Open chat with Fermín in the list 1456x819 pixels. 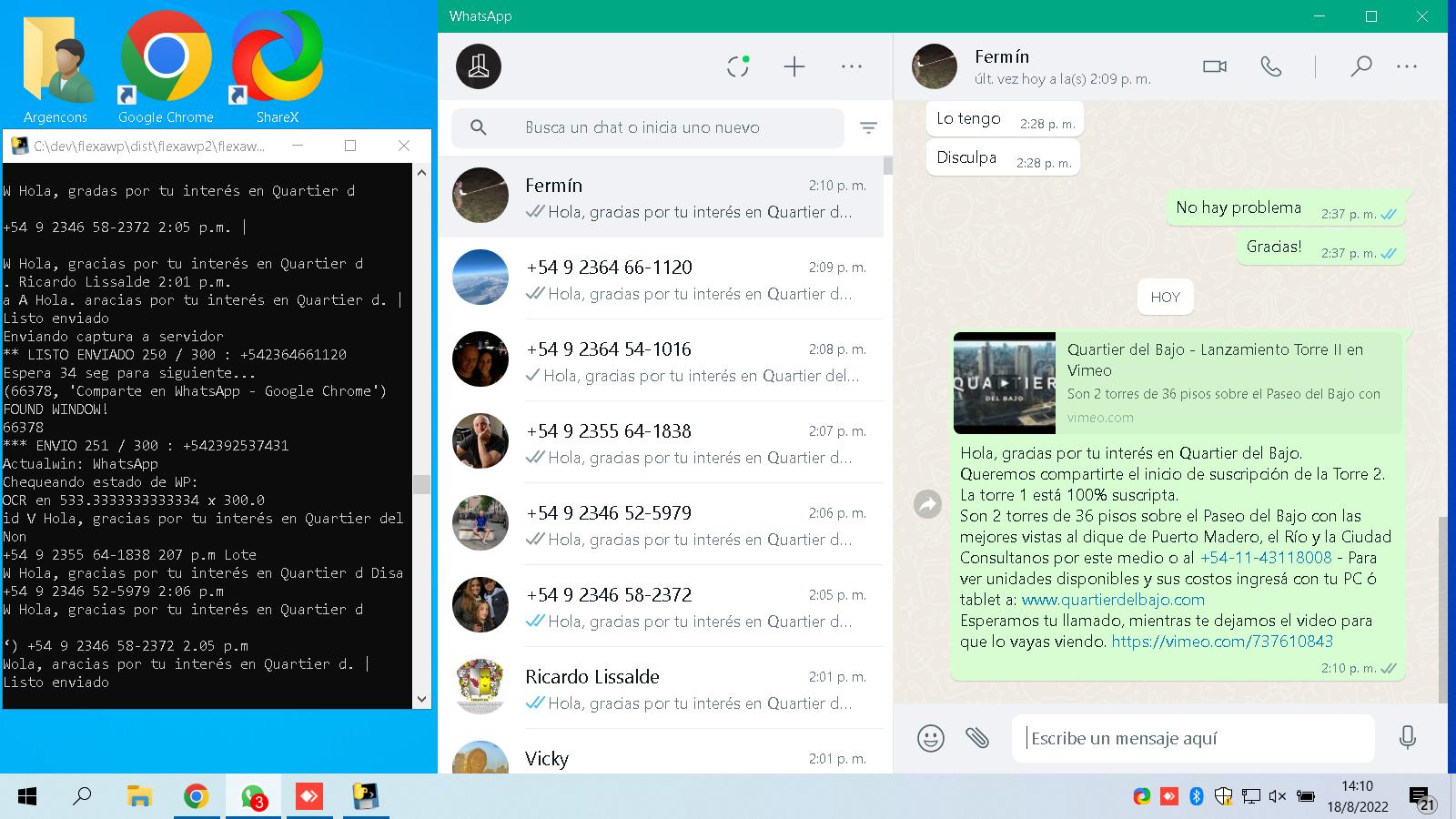[661, 197]
